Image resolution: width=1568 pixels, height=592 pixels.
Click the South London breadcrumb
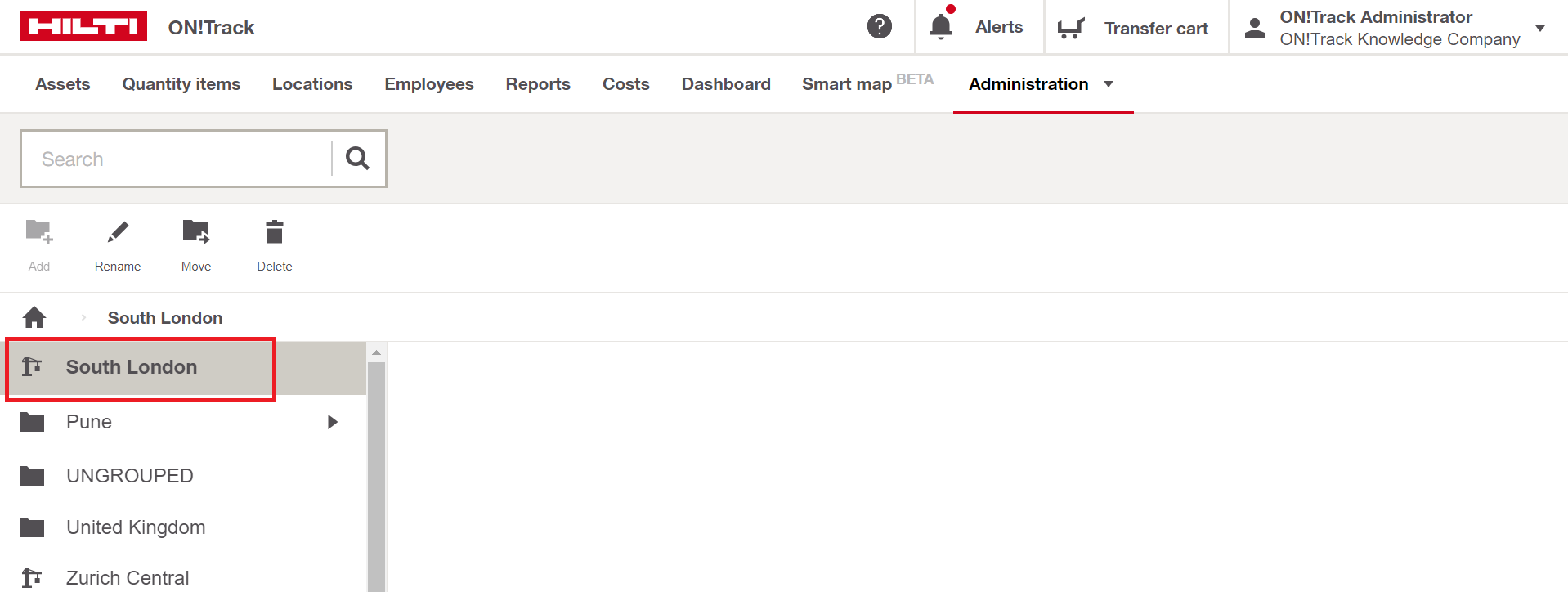165,318
